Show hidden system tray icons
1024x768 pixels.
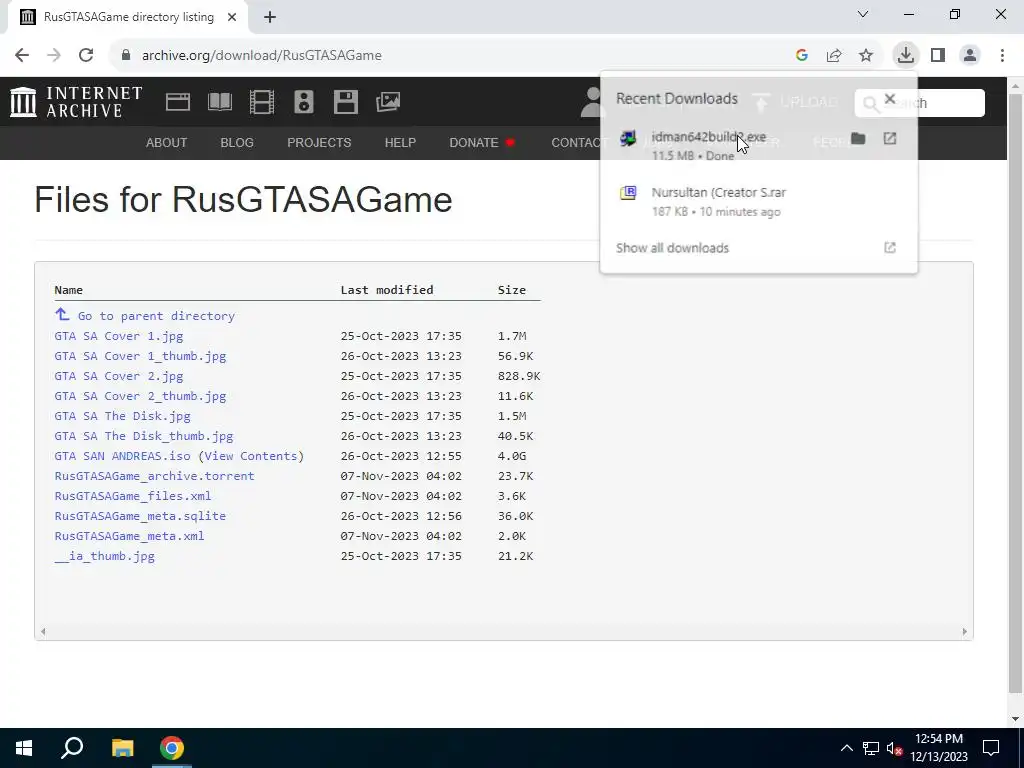[846, 748]
